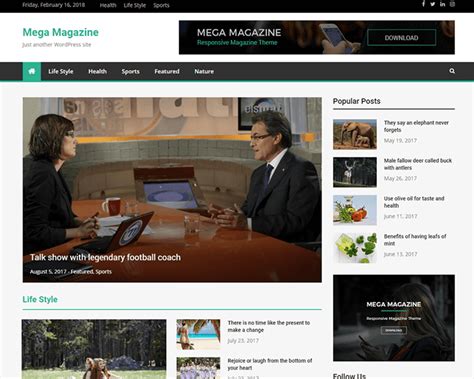Screen dimensions: 474x379
Task: Open the Talk show with legendary football coach headline
Action: (x=105, y=257)
